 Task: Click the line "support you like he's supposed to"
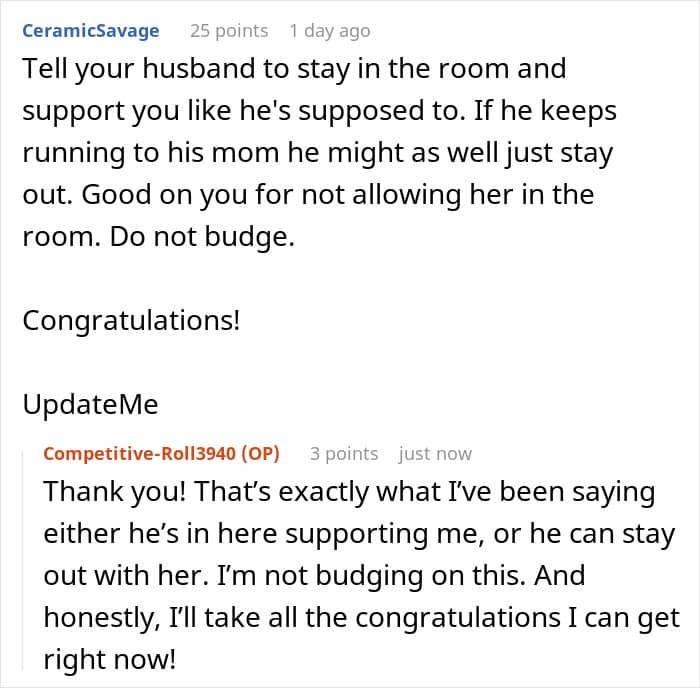click(320, 111)
